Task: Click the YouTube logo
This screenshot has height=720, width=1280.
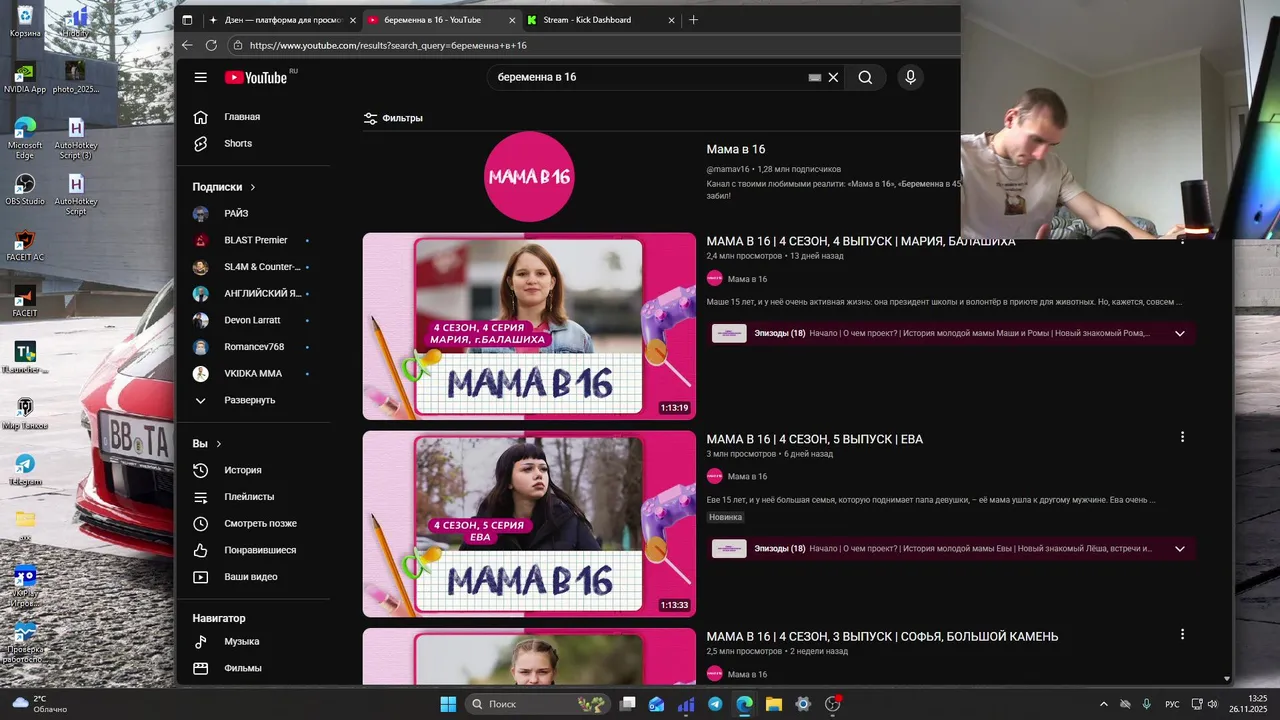Action: [255, 77]
